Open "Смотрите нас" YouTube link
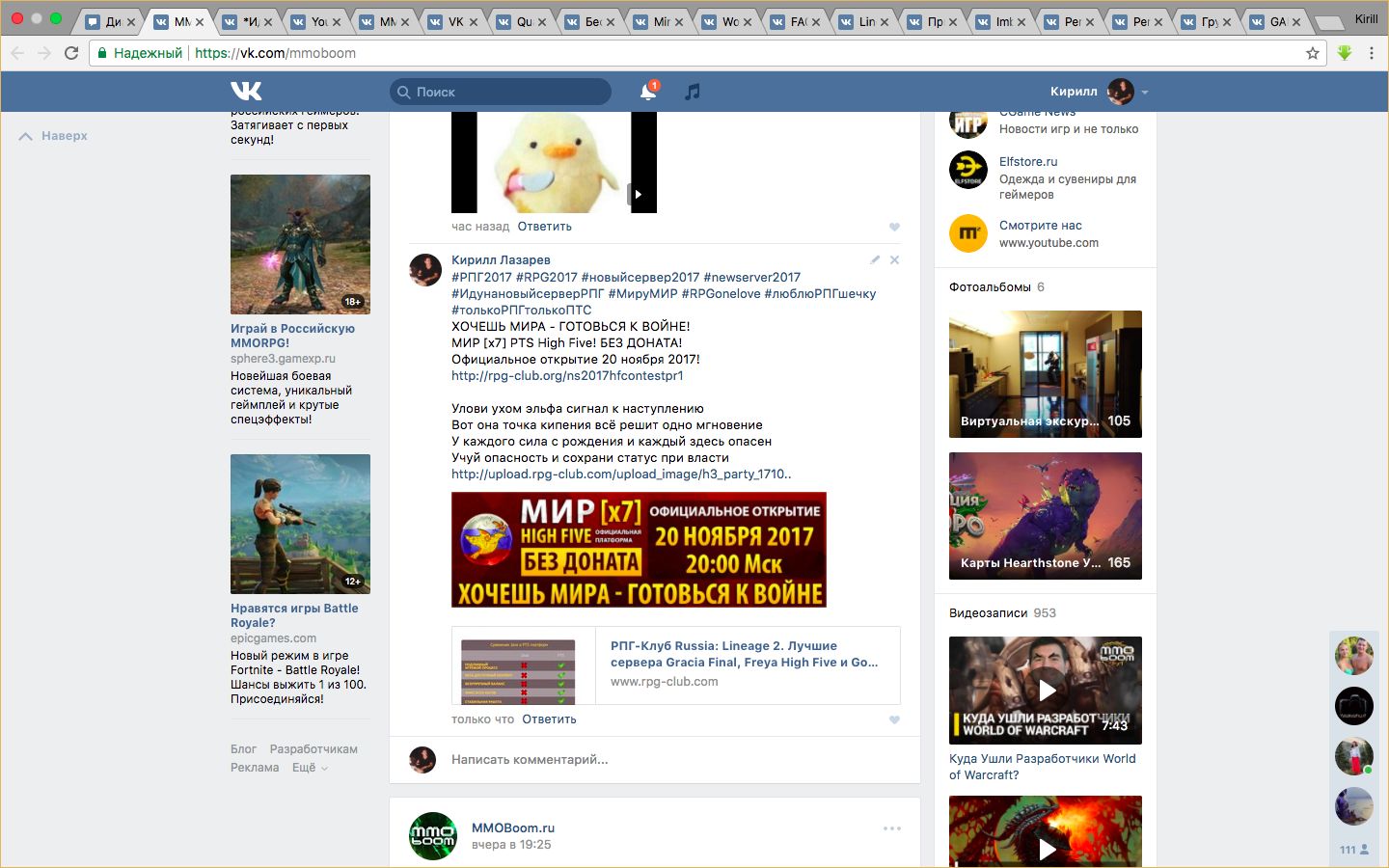 tap(1041, 225)
